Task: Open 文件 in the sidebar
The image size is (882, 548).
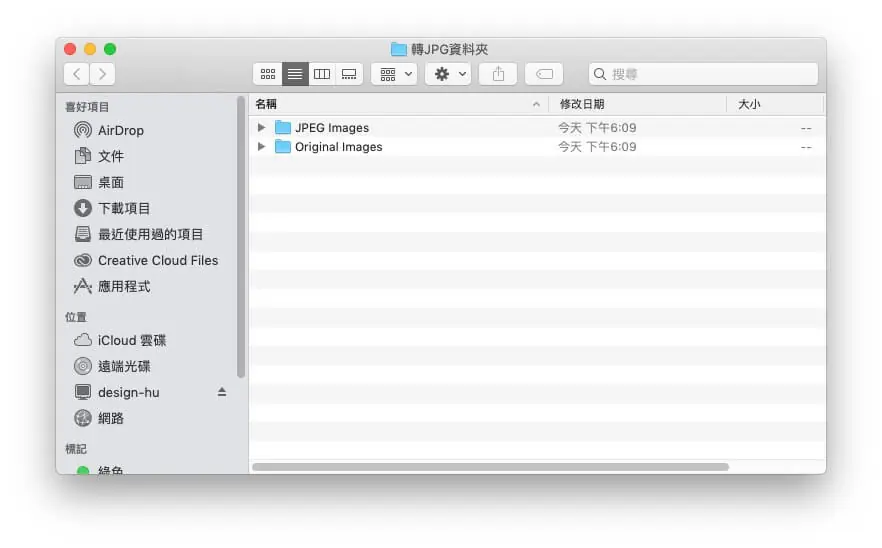Action: coord(99,156)
